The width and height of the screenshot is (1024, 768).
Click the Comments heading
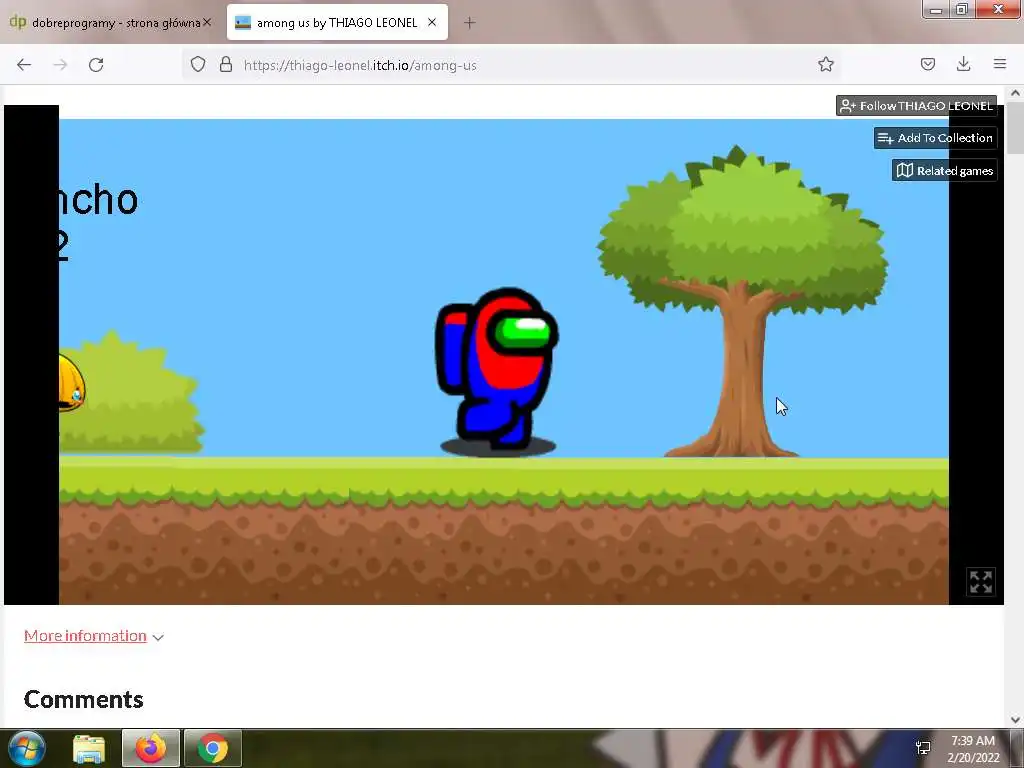pyautogui.click(x=84, y=699)
